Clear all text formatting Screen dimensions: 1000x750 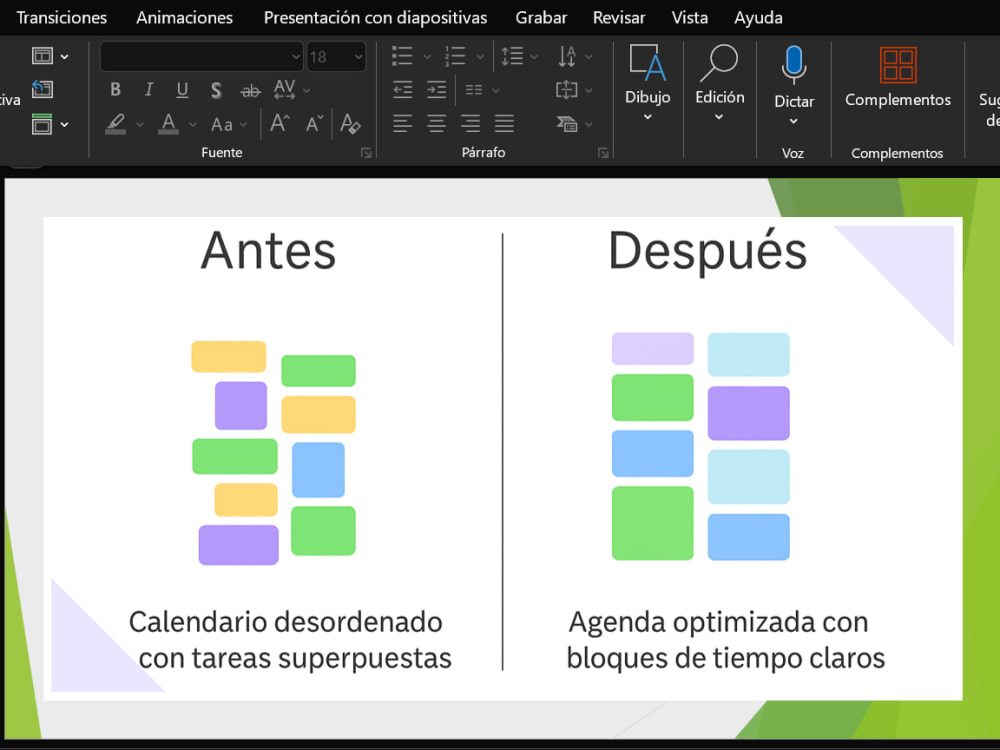tap(350, 122)
